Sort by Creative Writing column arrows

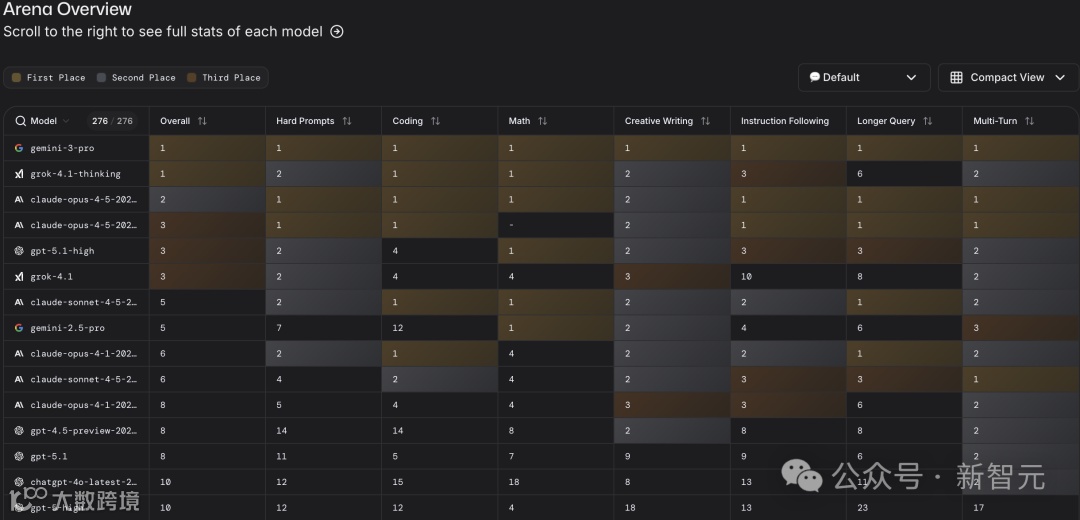(x=705, y=121)
